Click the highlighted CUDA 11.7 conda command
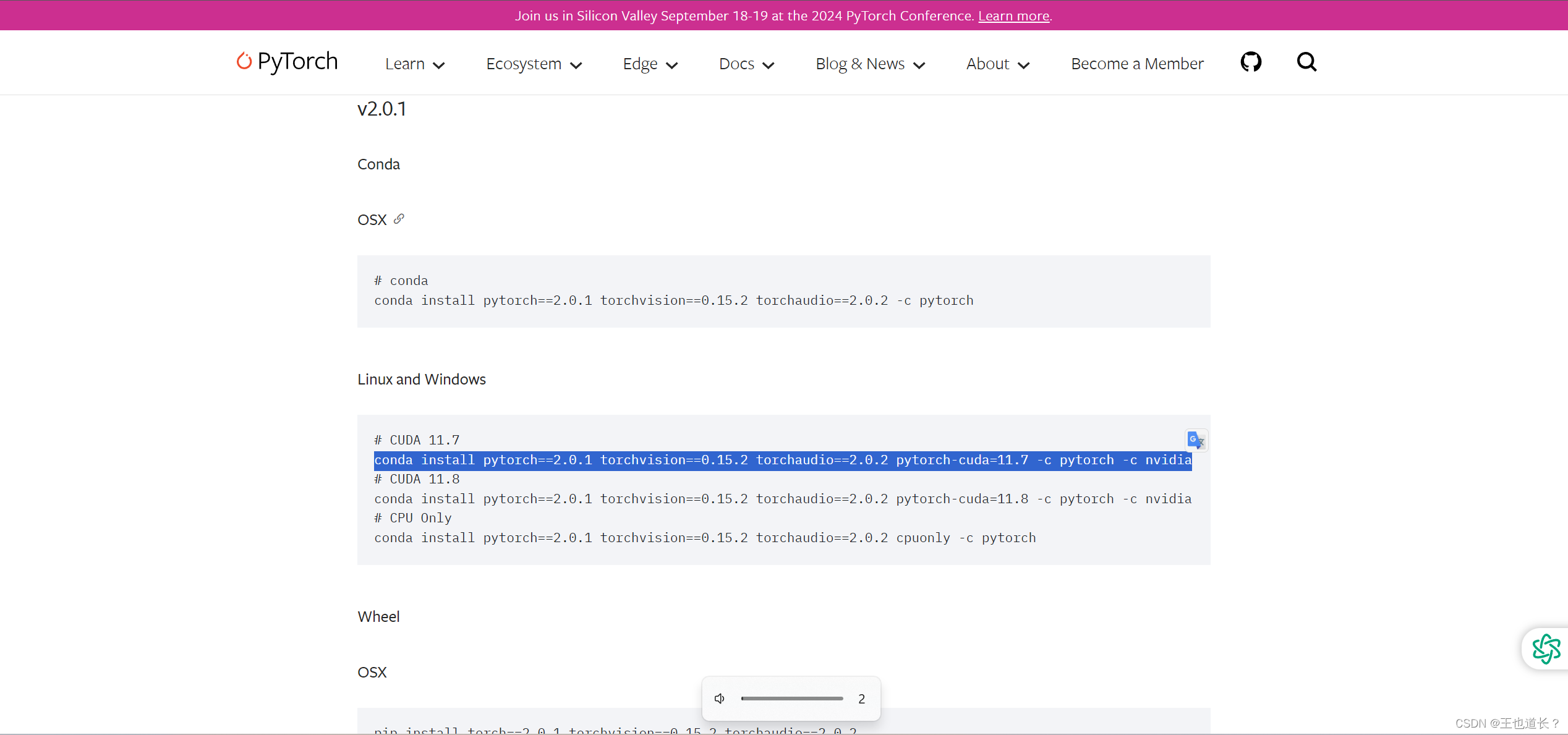This screenshot has height=735, width=1568. pyautogui.click(x=782, y=460)
